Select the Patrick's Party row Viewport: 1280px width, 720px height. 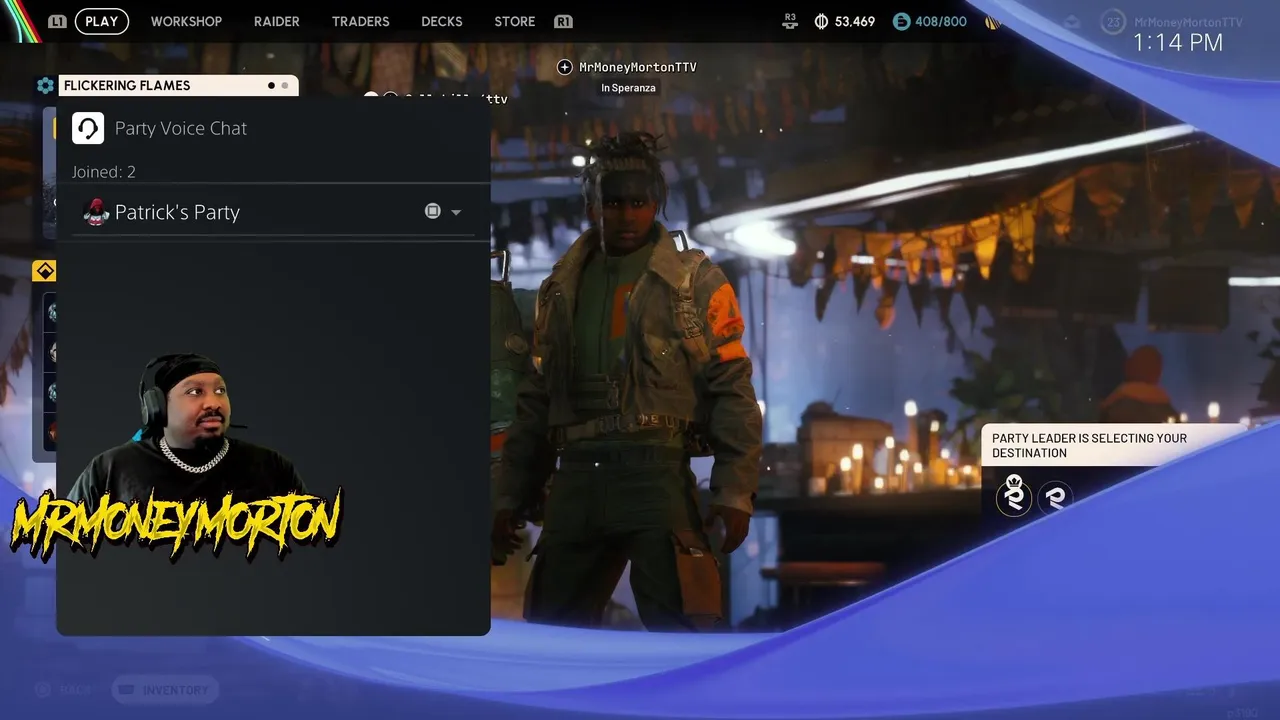pos(273,212)
